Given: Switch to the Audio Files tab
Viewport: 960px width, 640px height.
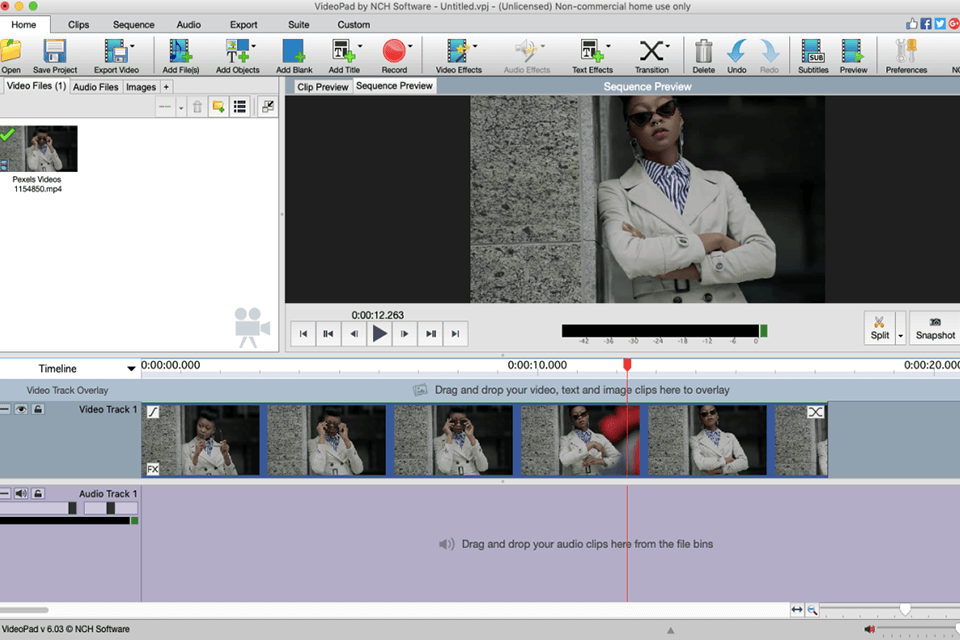Looking at the screenshot, I should click(96, 87).
